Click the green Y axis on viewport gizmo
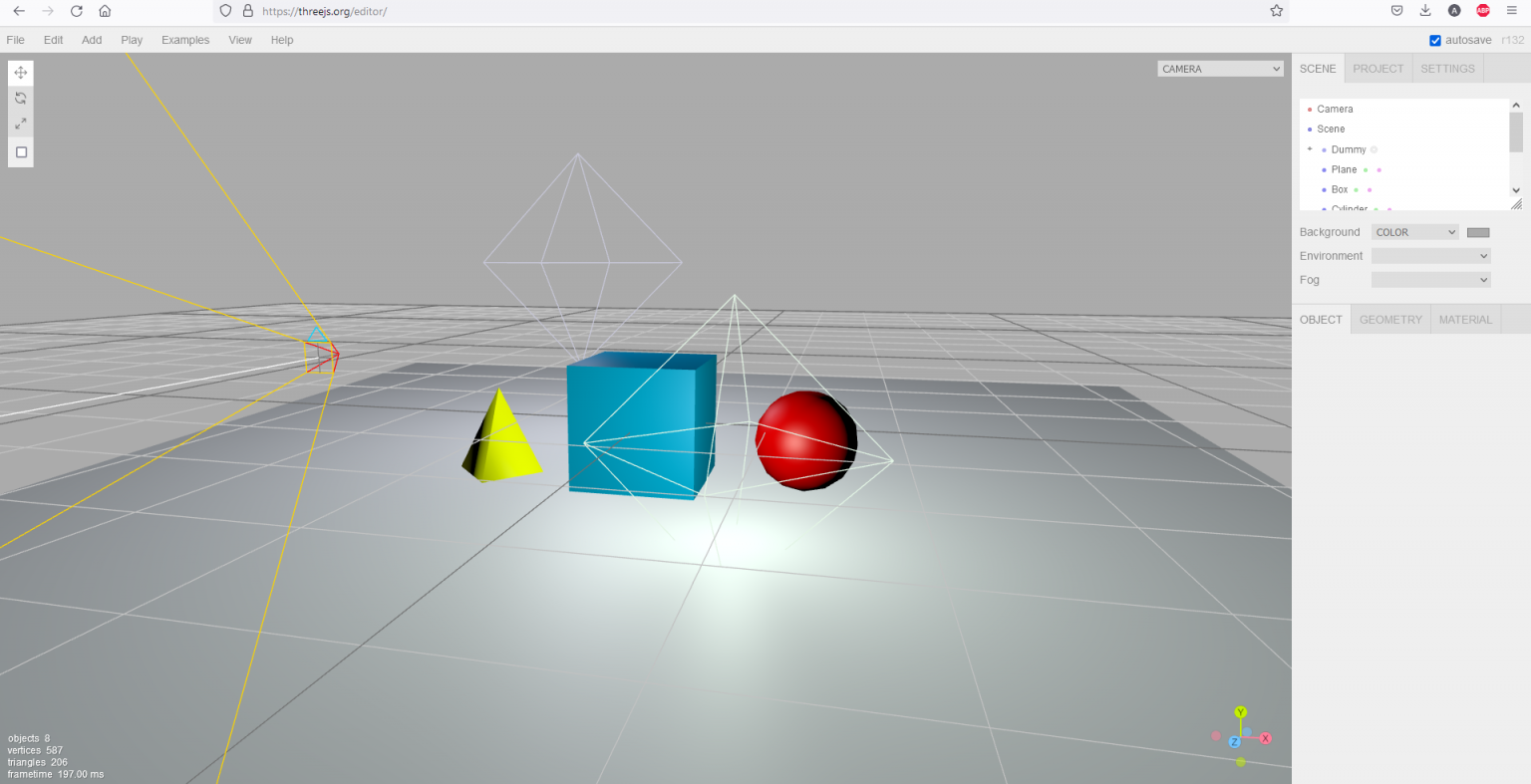 coord(1241,711)
